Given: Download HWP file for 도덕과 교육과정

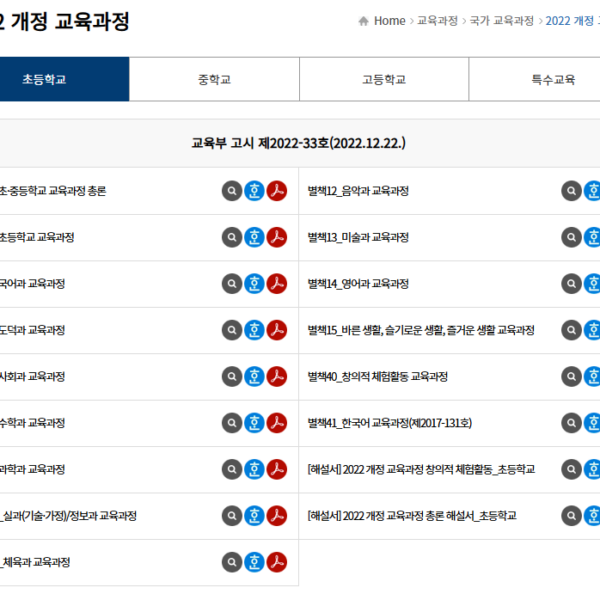Looking at the screenshot, I should click(254, 330).
